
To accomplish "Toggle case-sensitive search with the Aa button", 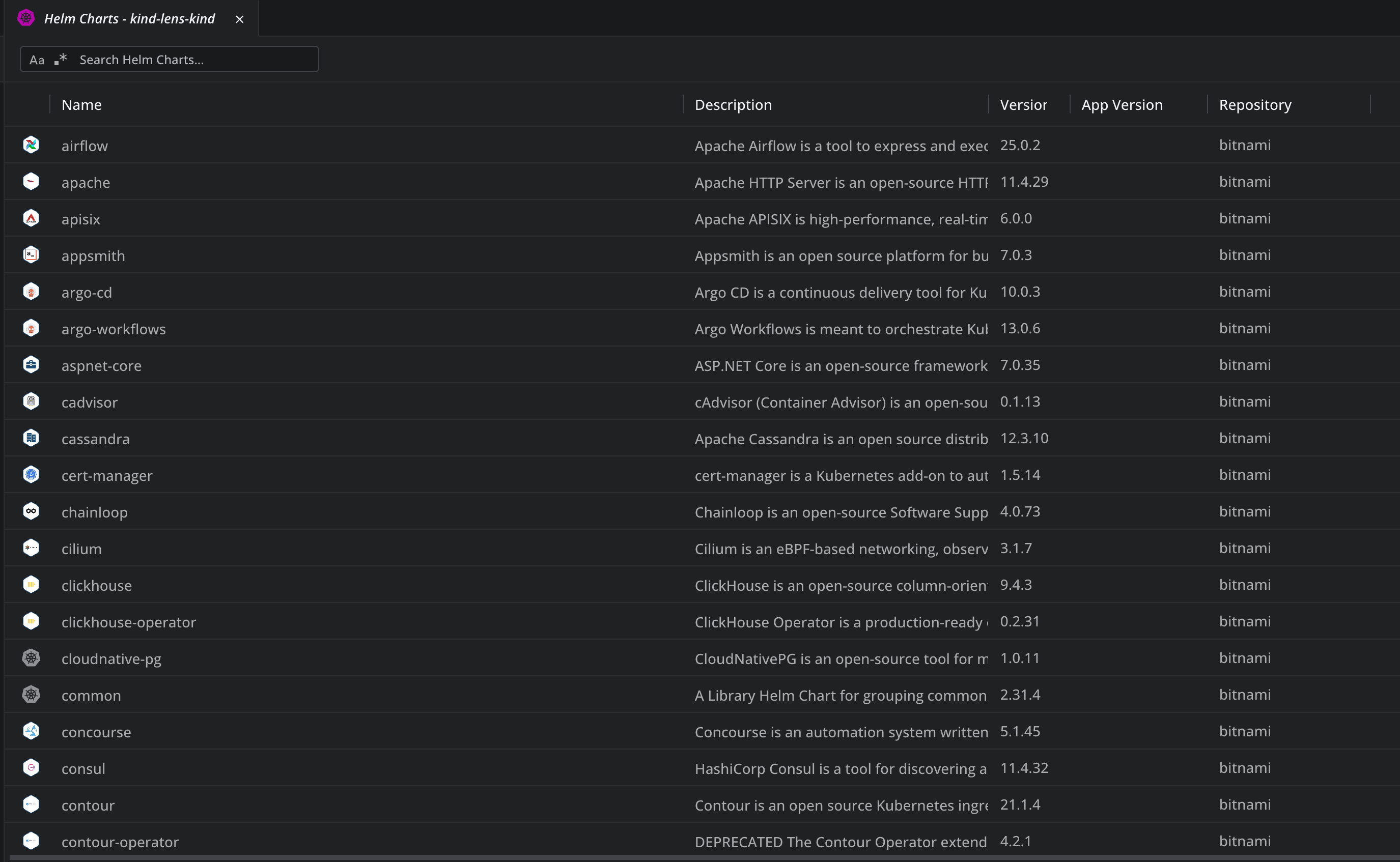I will pos(37,60).
